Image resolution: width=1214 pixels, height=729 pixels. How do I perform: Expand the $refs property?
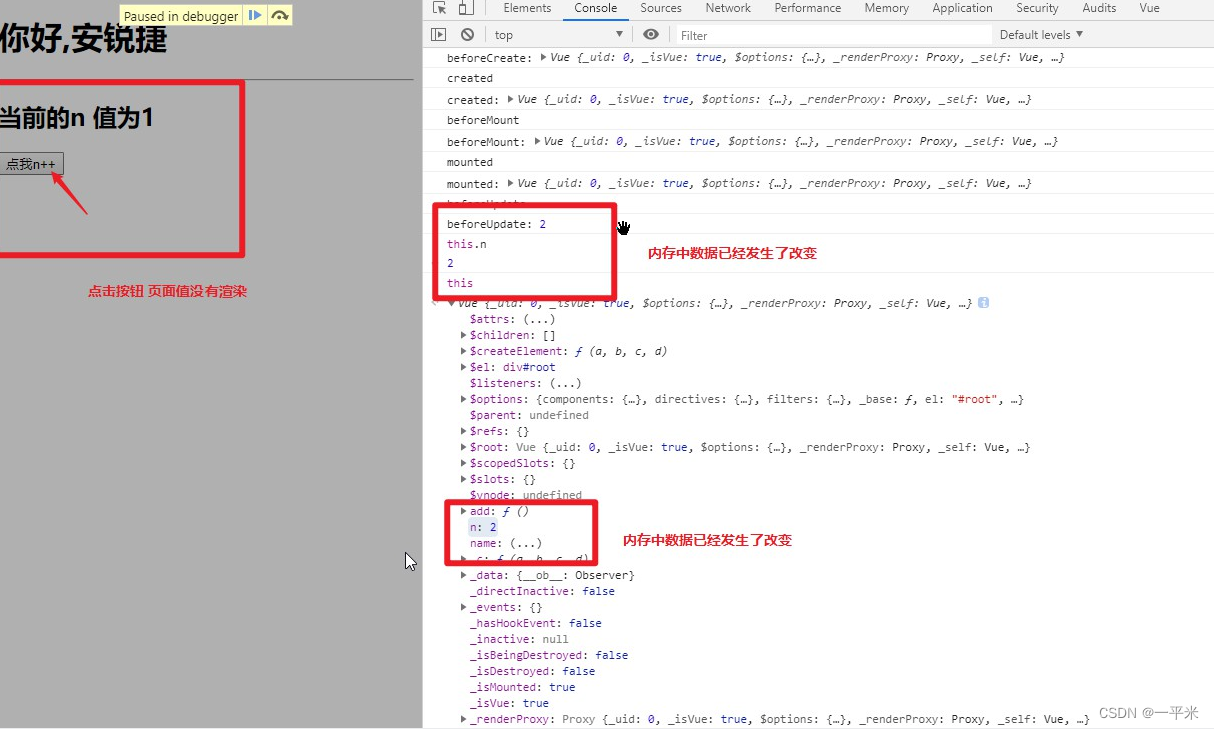point(463,431)
